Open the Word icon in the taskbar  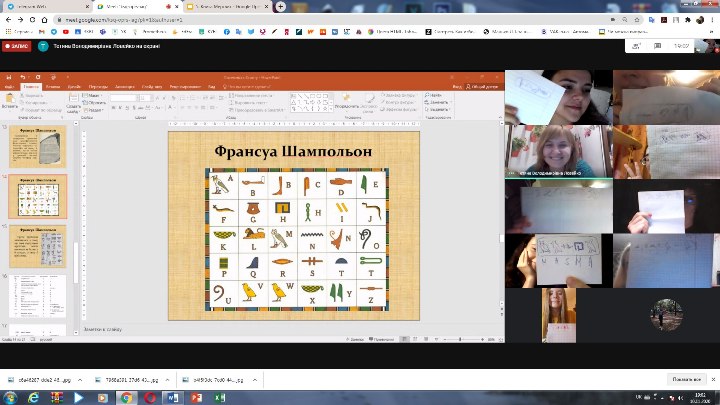pos(173,397)
